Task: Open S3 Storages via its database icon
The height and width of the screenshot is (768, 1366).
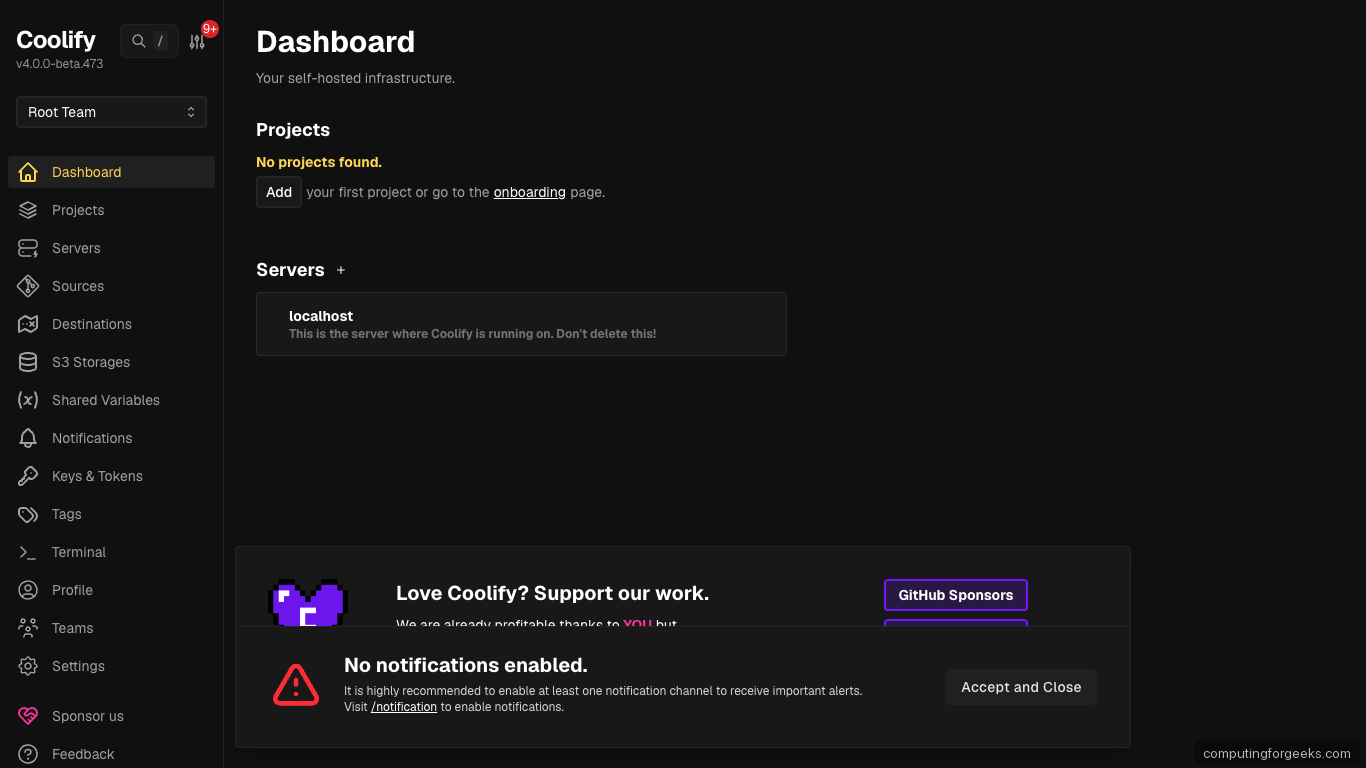Action: pos(28,362)
